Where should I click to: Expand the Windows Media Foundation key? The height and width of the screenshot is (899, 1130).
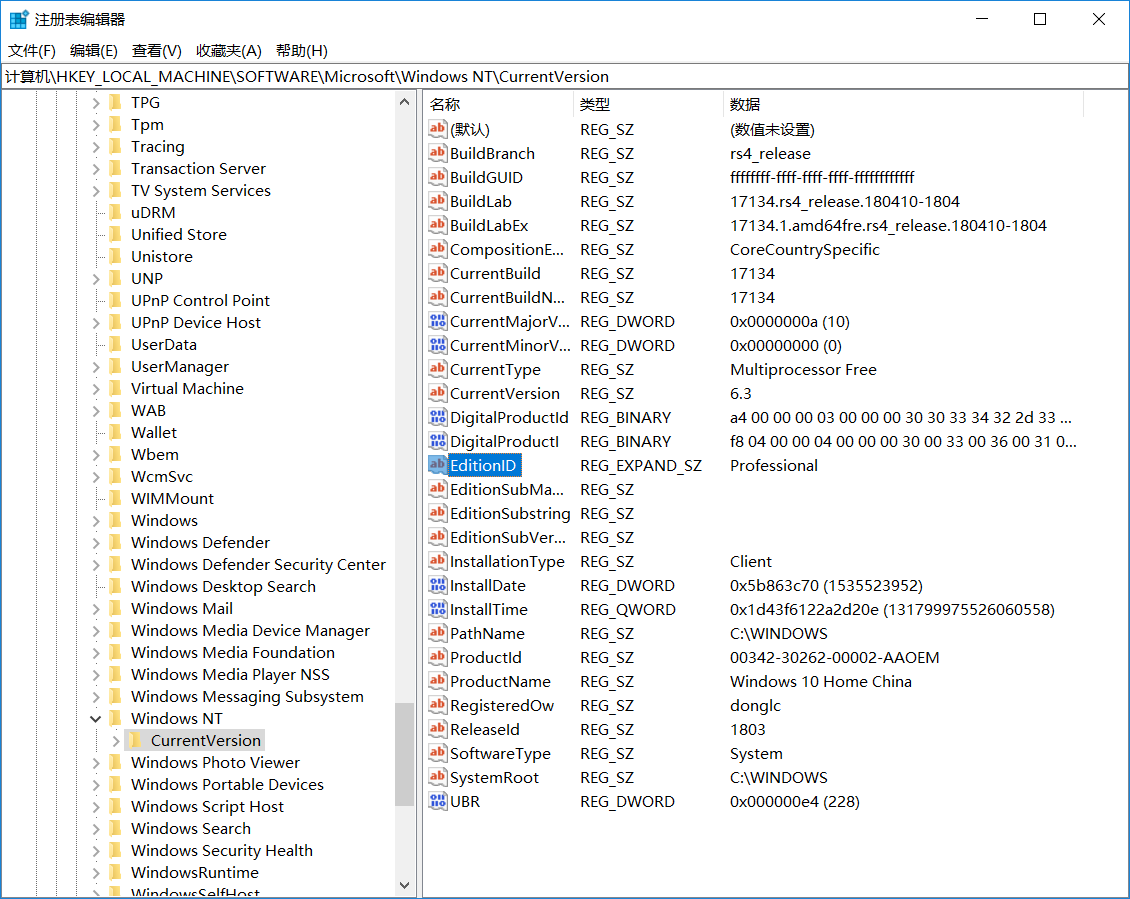(96, 652)
